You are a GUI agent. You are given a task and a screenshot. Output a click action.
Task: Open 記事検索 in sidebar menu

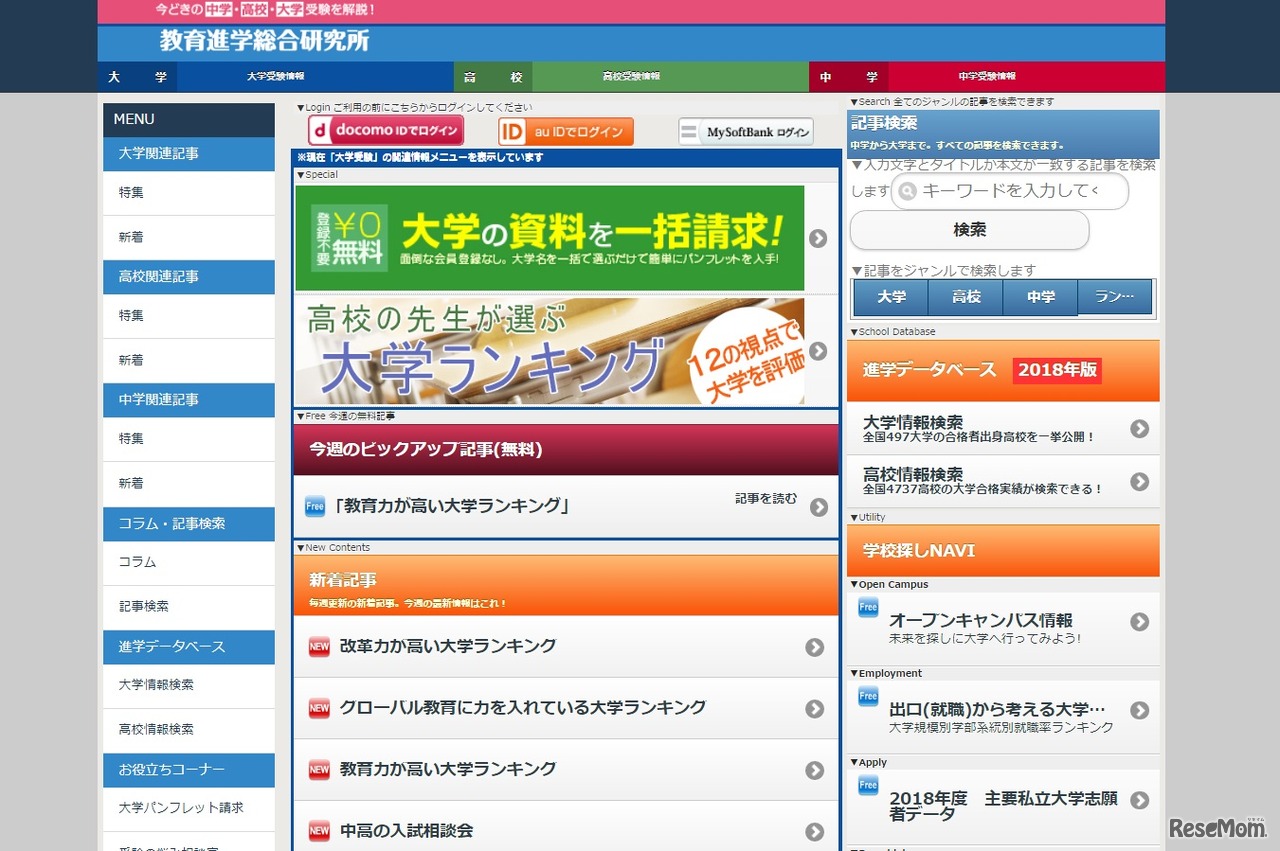point(189,607)
